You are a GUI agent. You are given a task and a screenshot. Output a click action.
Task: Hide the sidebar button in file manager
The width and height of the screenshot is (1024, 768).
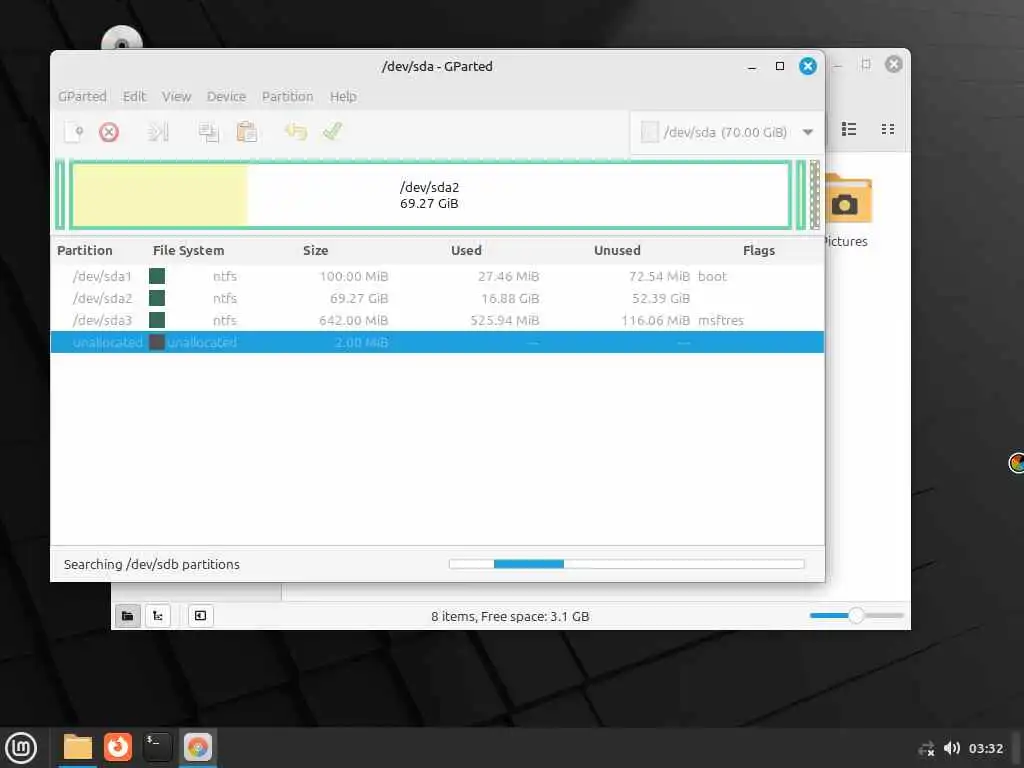pyautogui.click(x=200, y=616)
